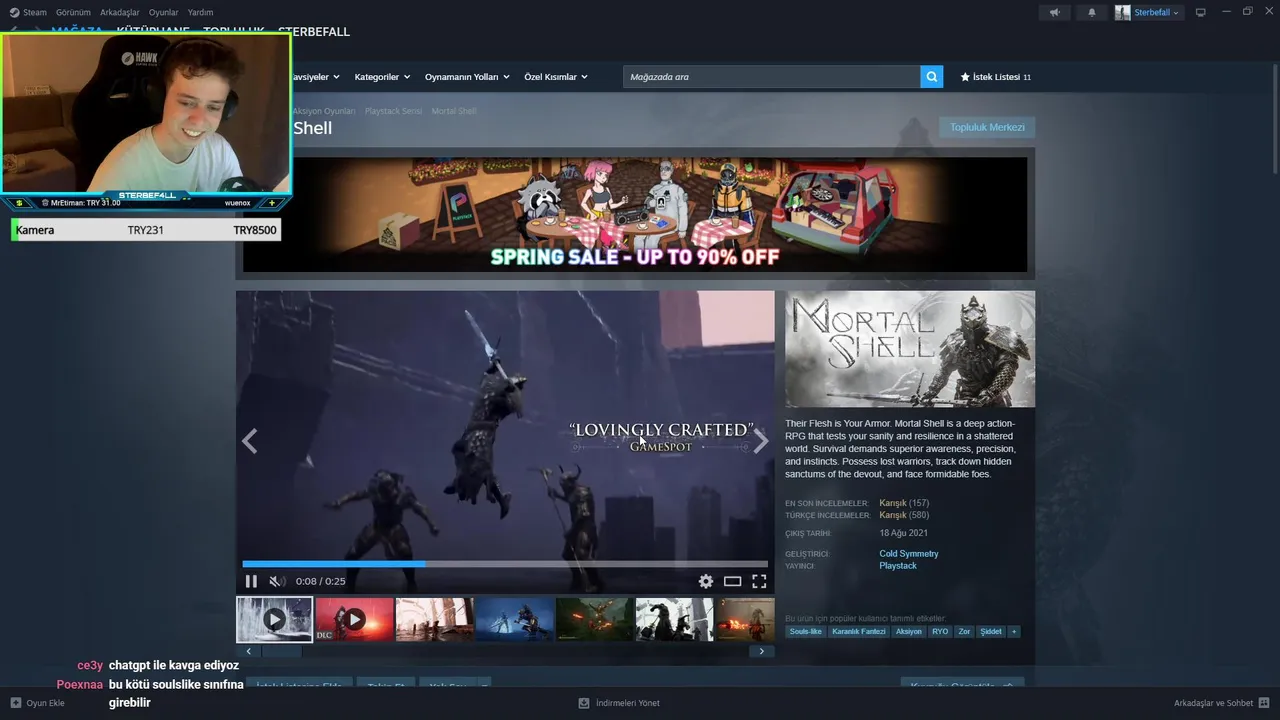This screenshot has height=720, width=1280.
Task: Open the Steam menu
Action: [x=34, y=12]
